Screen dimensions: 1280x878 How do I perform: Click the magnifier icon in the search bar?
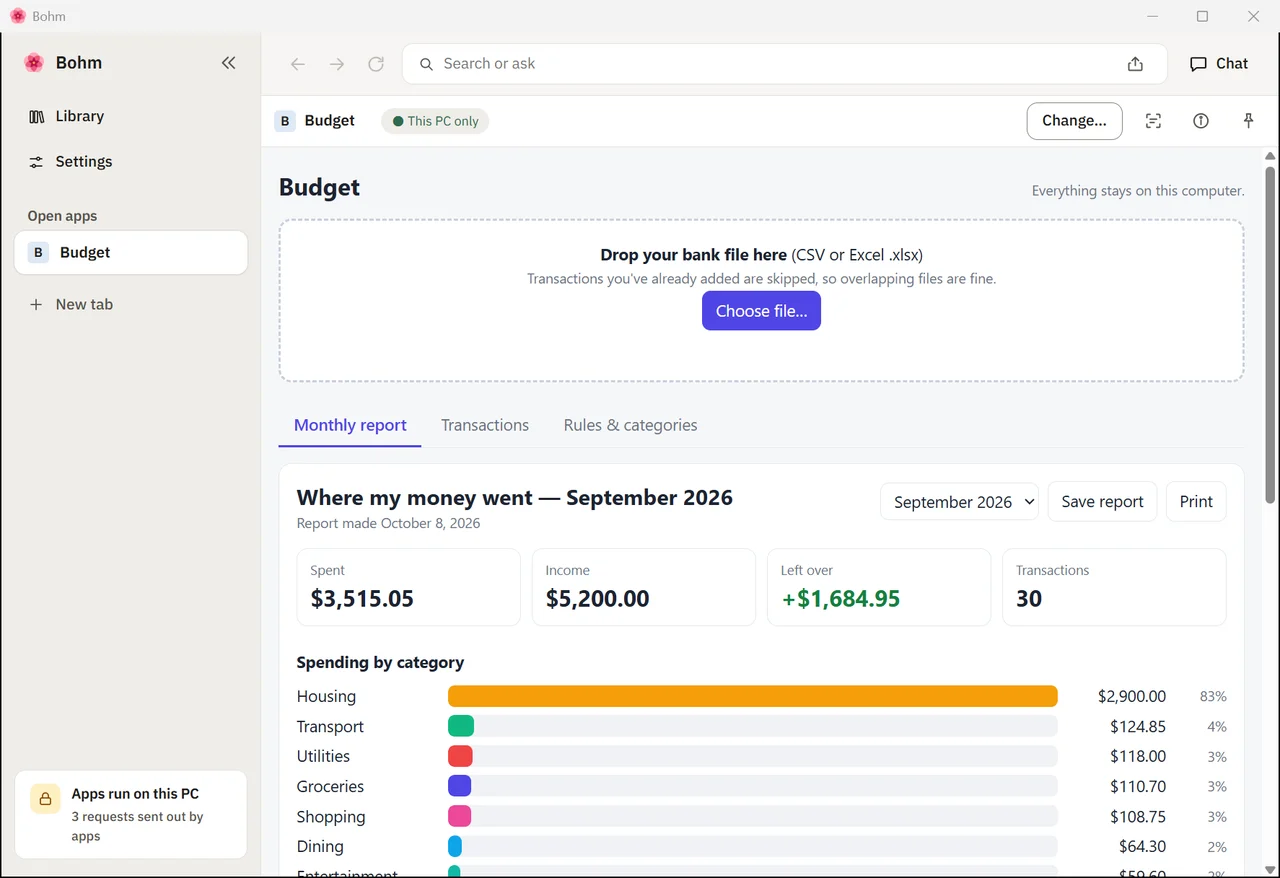(x=426, y=64)
